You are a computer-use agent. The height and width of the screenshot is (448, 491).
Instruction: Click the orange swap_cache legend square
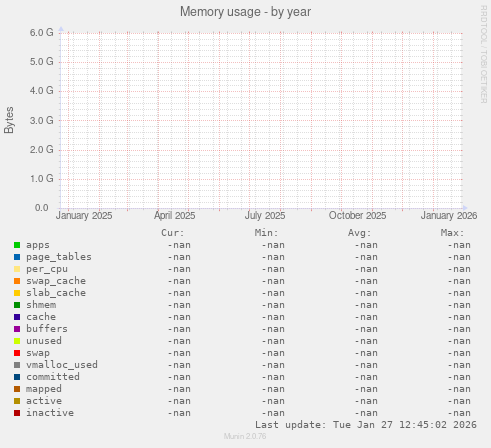pyautogui.click(x=17, y=281)
